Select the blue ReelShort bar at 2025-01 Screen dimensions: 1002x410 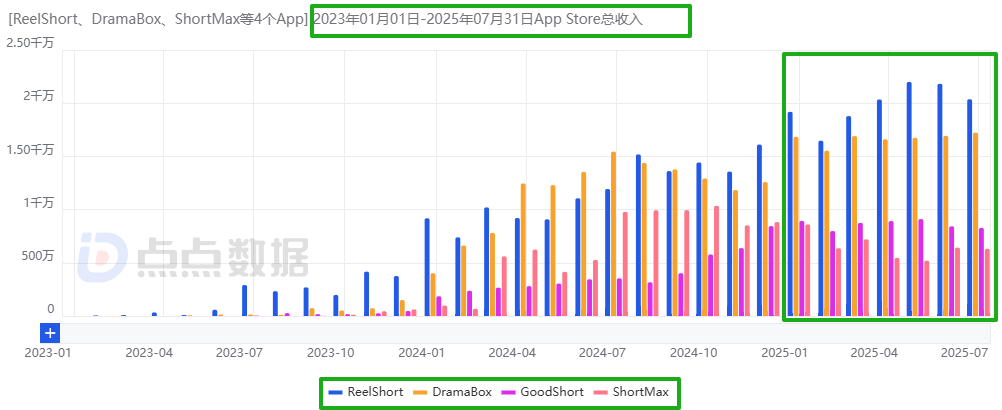[790, 214]
